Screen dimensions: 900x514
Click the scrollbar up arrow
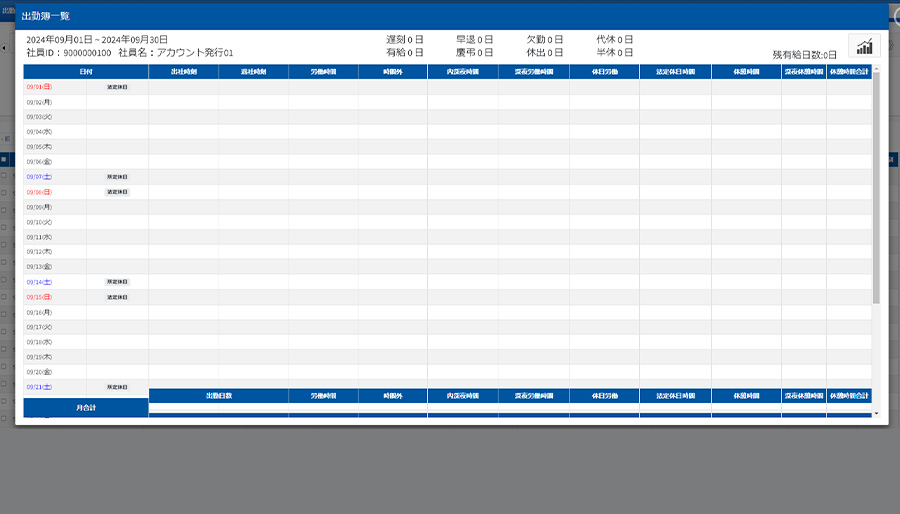[876, 70]
